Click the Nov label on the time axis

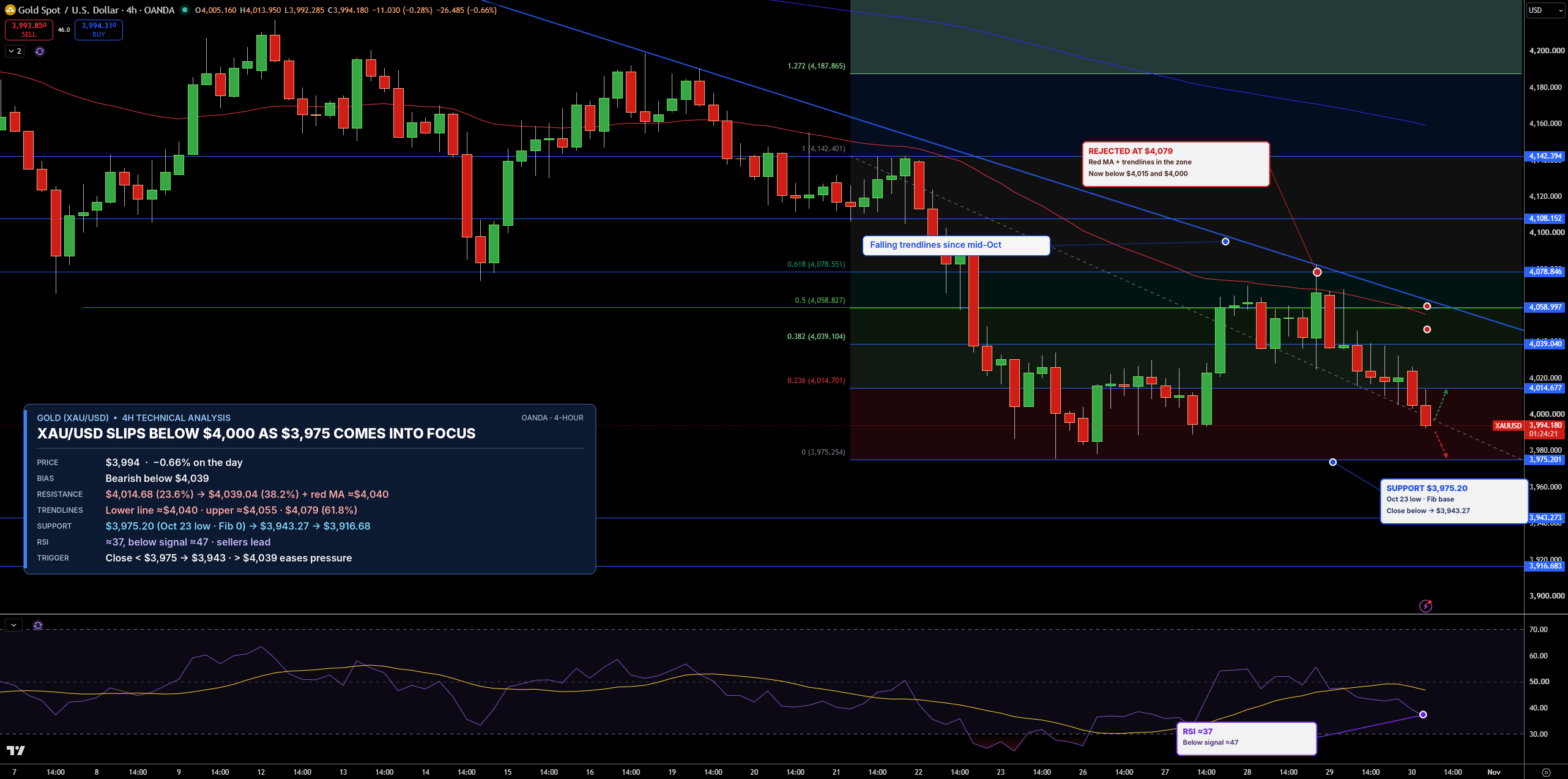(x=1494, y=772)
